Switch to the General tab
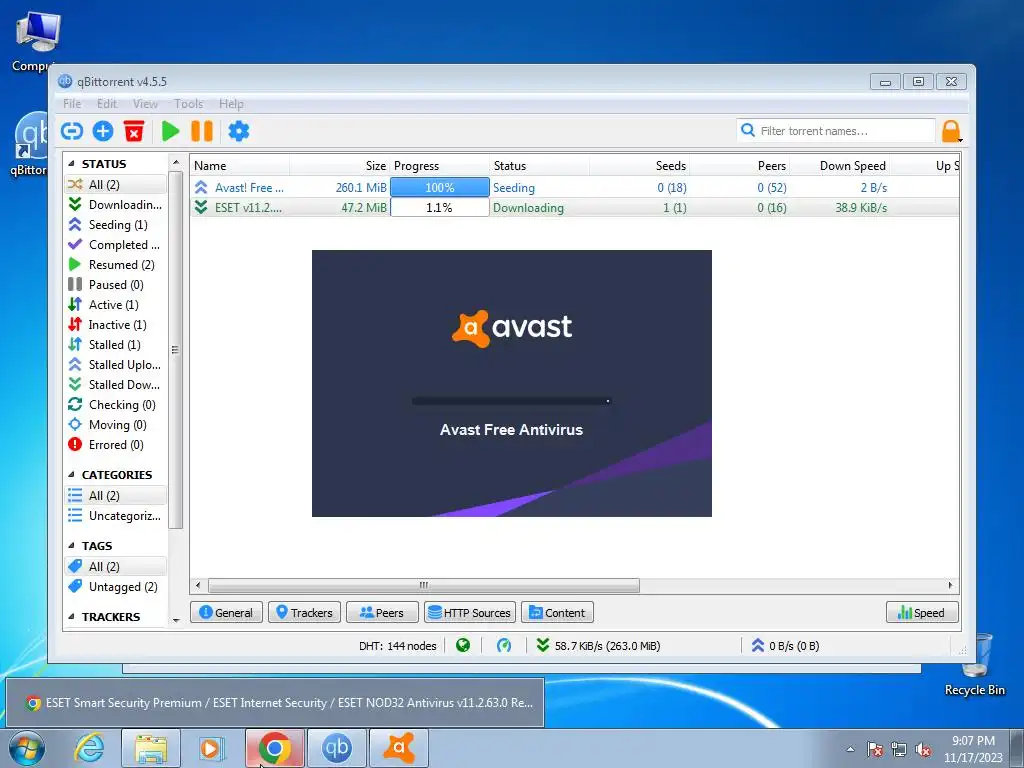The image size is (1024, 768). [x=226, y=613]
